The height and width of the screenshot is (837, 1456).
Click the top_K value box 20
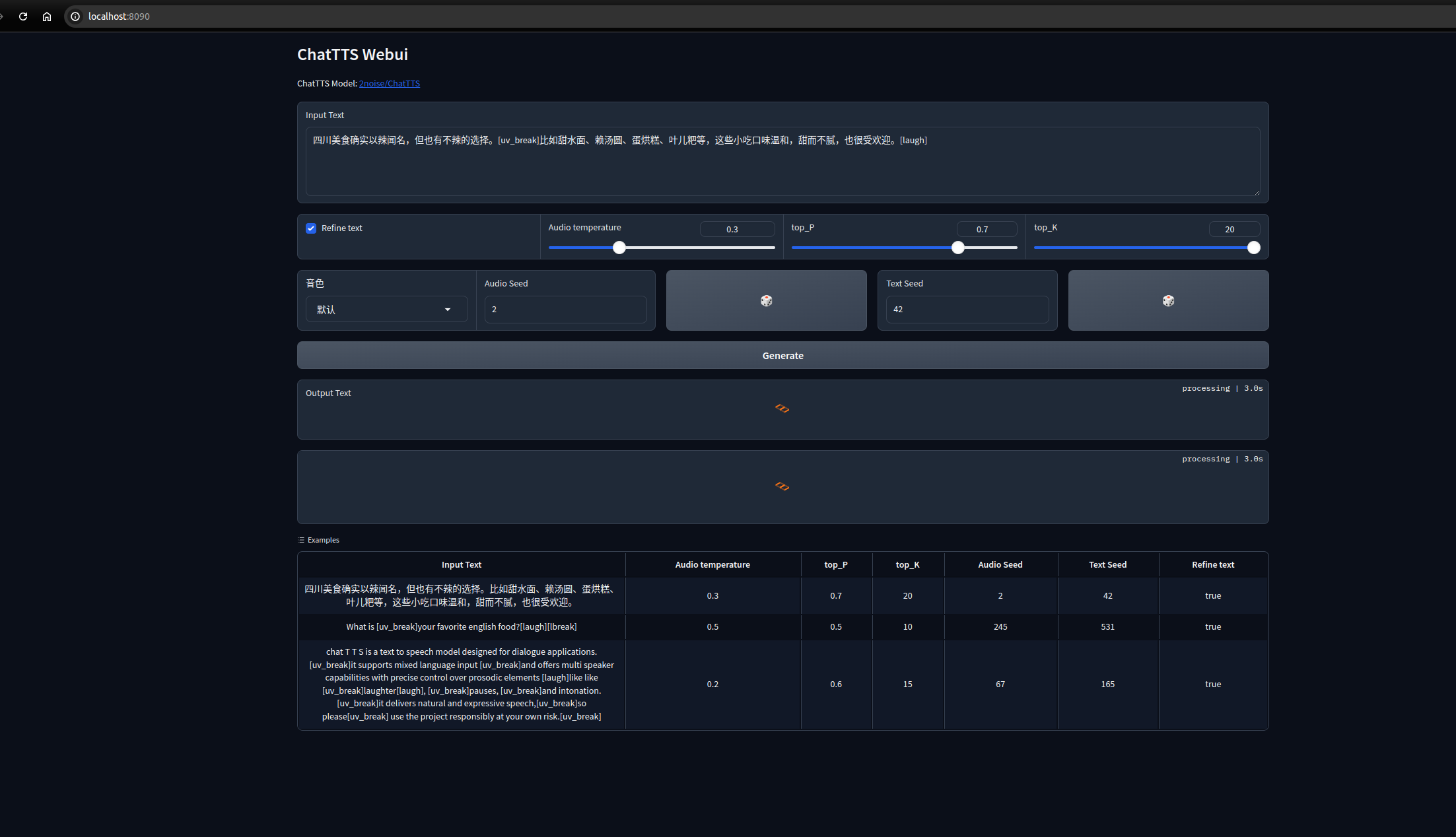pyautogui.click(x=1234, y=229)
